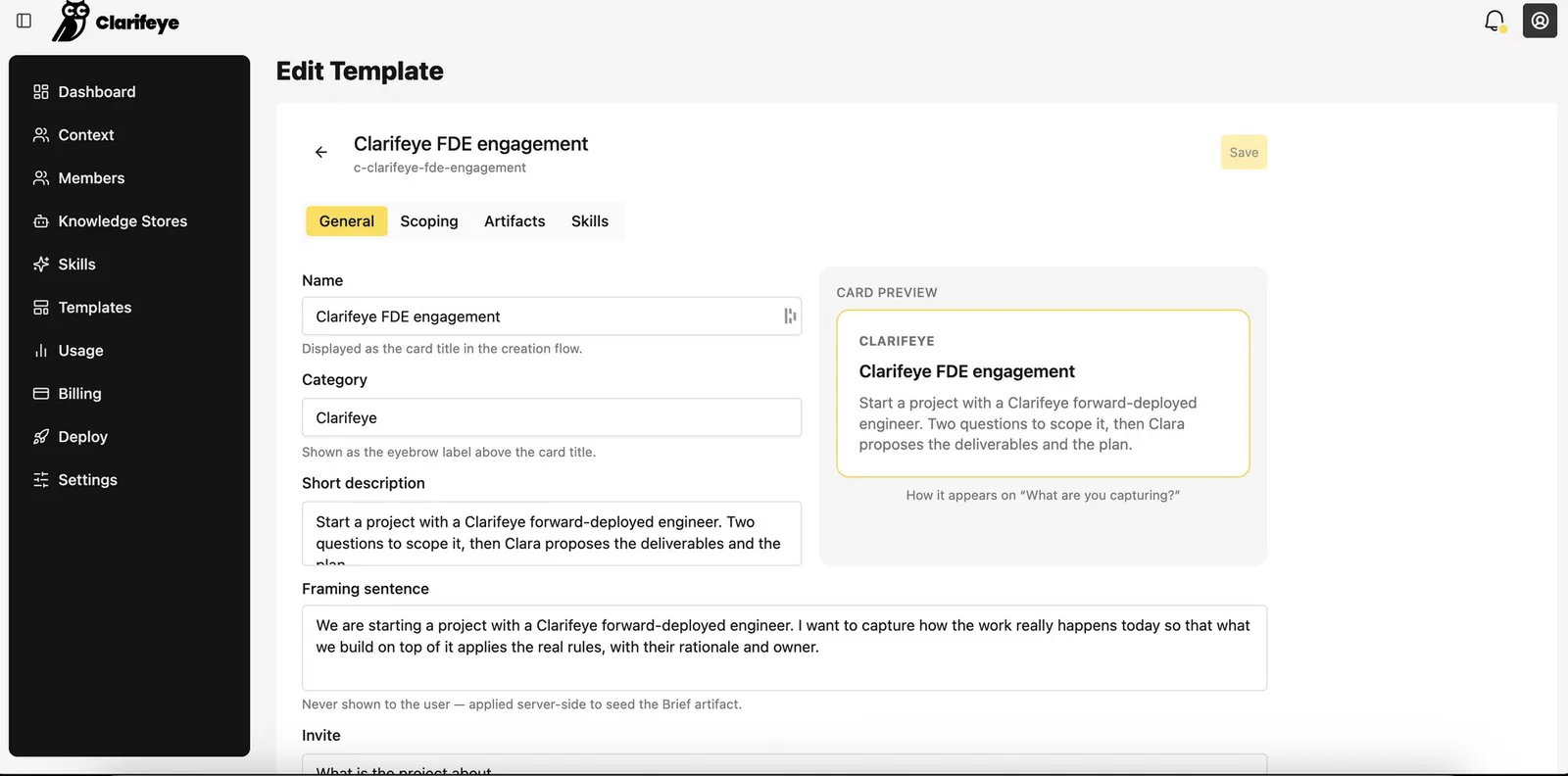Viewport: 1568px width, 776px height.
Task: Click the Usage bar chart icon
Action: click(41, 351)
